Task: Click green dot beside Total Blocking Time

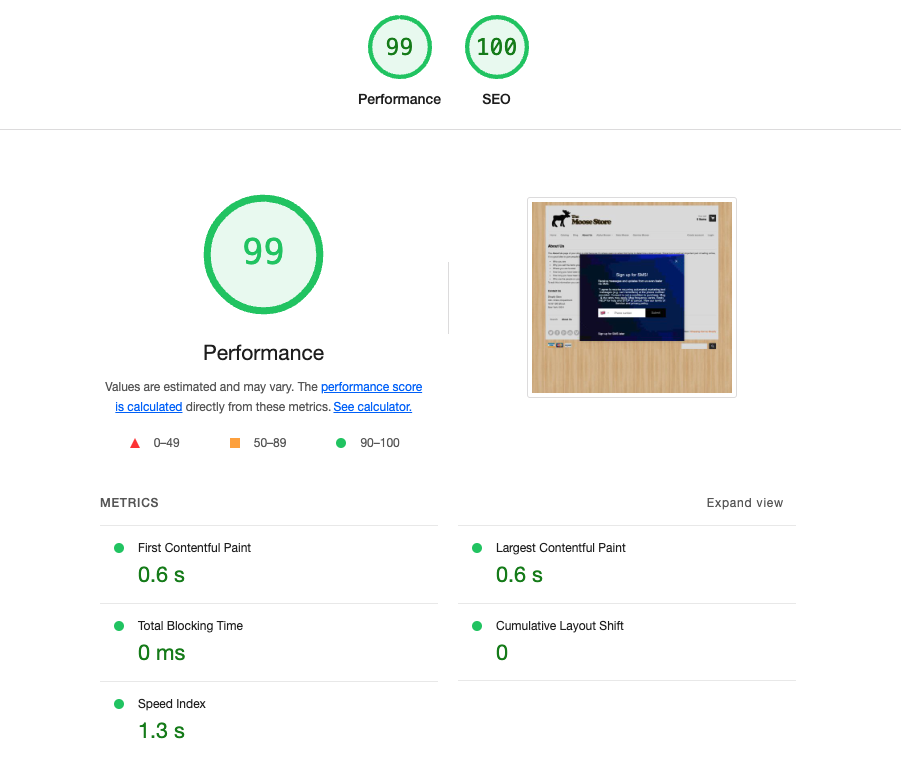Action: [x=119, y=626]
